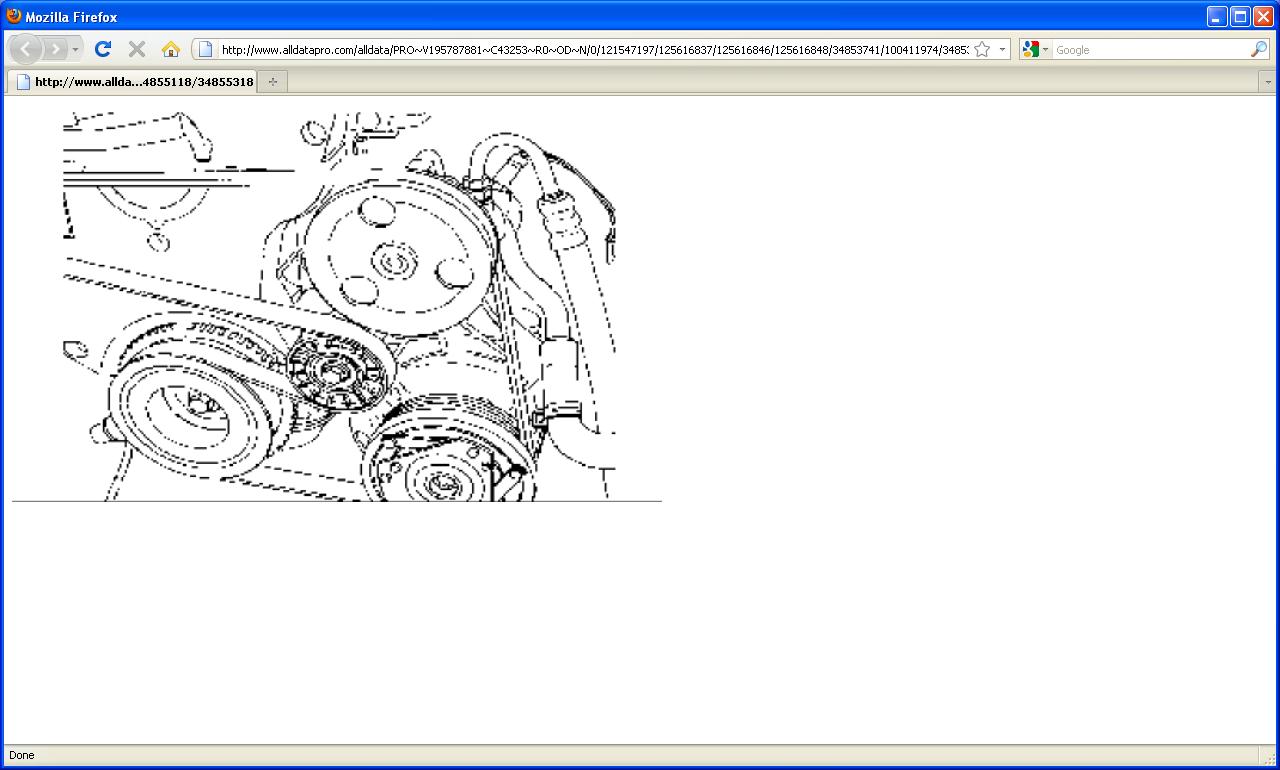The height and width of the screenshot is (770, 1280).
Task: Click into the Google search box
Action: tap(1150, 49)
